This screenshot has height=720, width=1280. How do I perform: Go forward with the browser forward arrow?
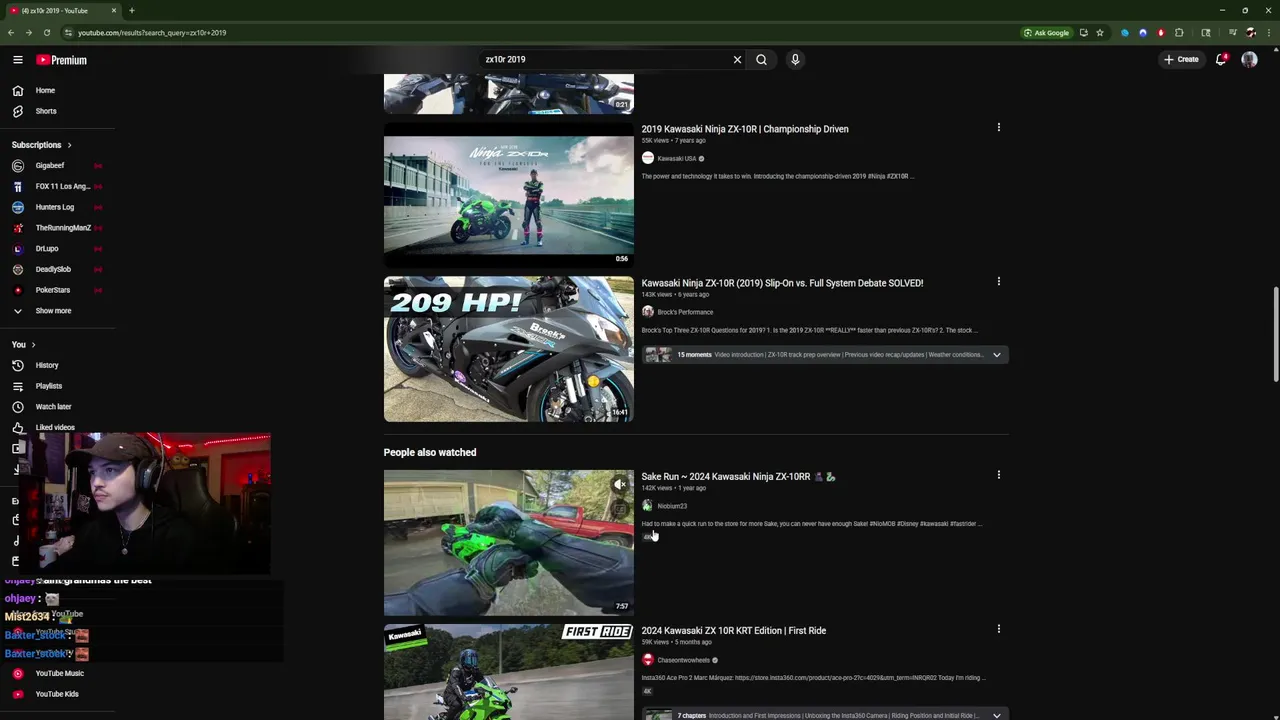point(28,33)
